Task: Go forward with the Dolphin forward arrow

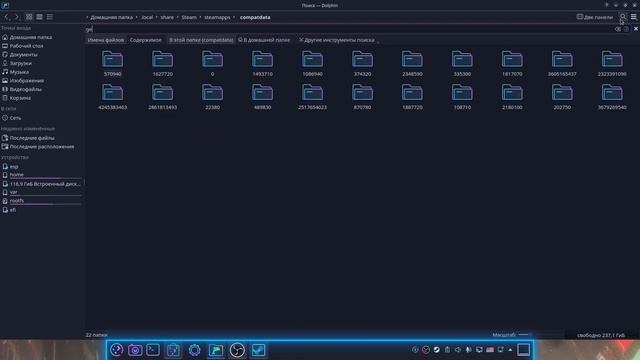Action: pos(17,17)
